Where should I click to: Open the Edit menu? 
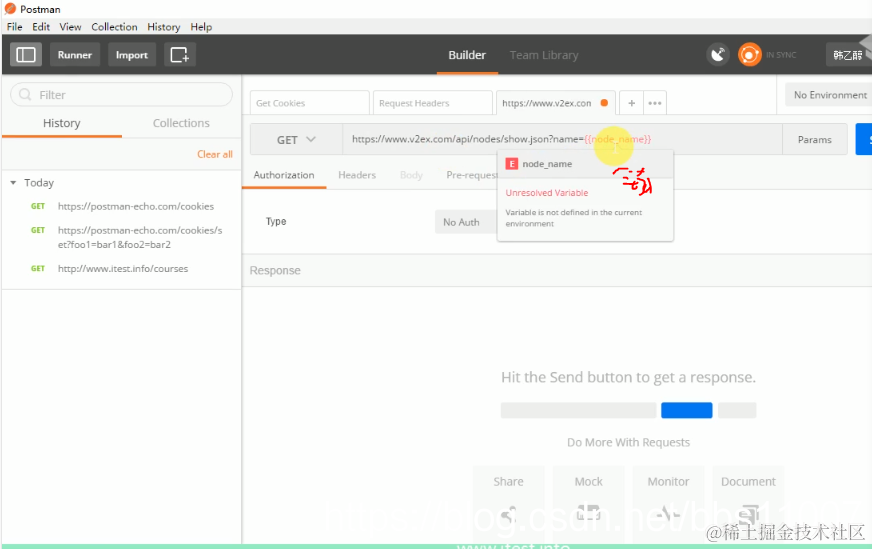[x=41, y=27]
